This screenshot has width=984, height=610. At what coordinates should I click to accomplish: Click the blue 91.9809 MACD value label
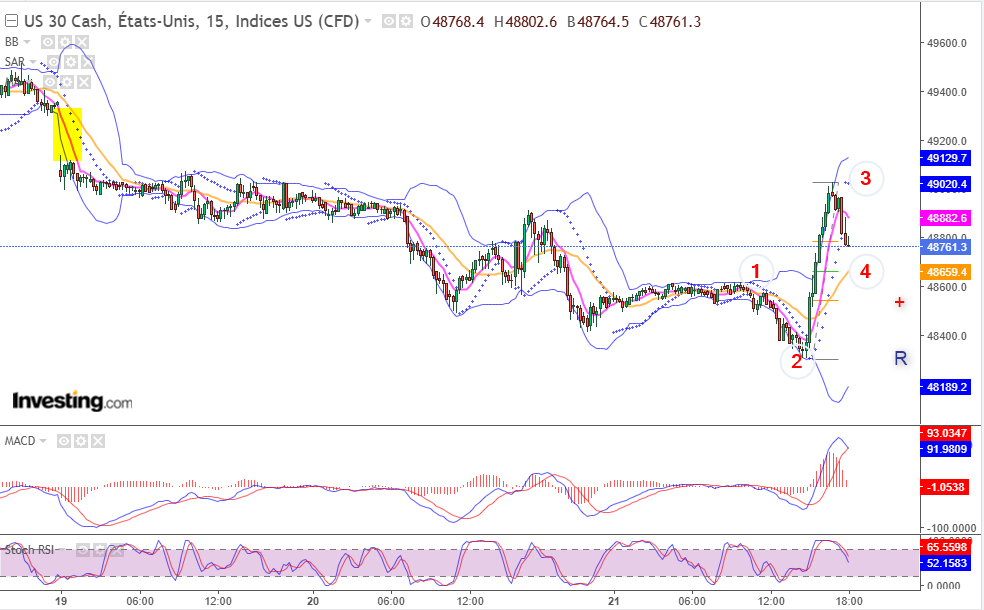946,449
